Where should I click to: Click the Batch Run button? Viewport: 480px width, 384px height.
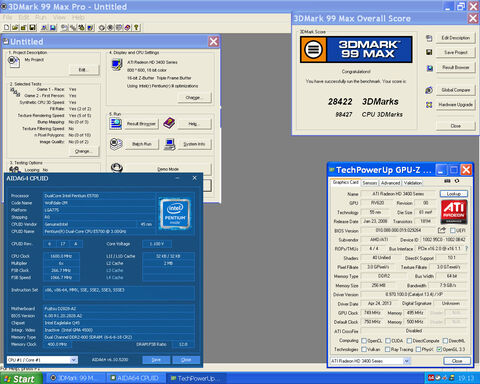coord(142,144)
